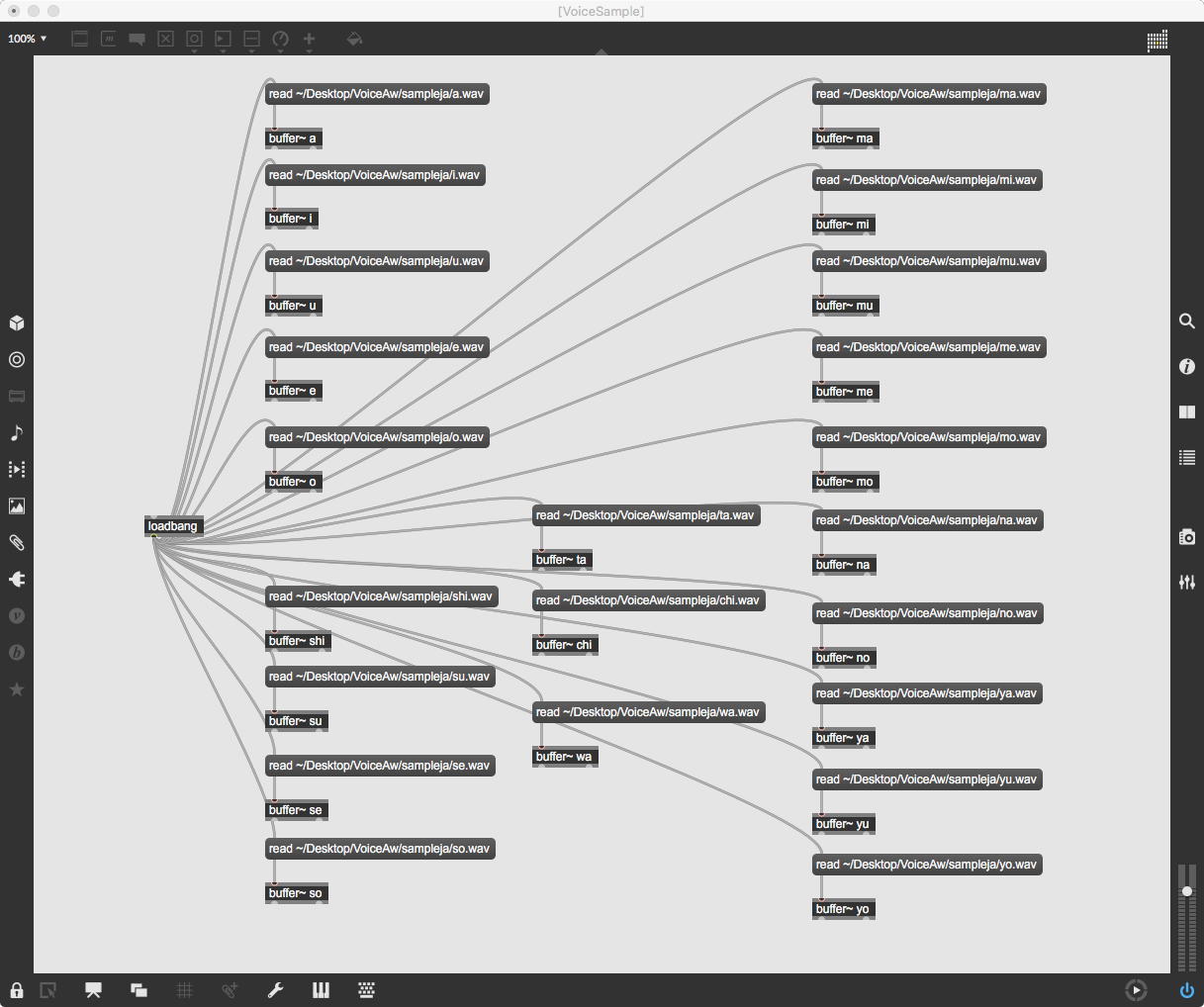
Task: Open the plug-ins browser icon
Action: pos(17,580)
